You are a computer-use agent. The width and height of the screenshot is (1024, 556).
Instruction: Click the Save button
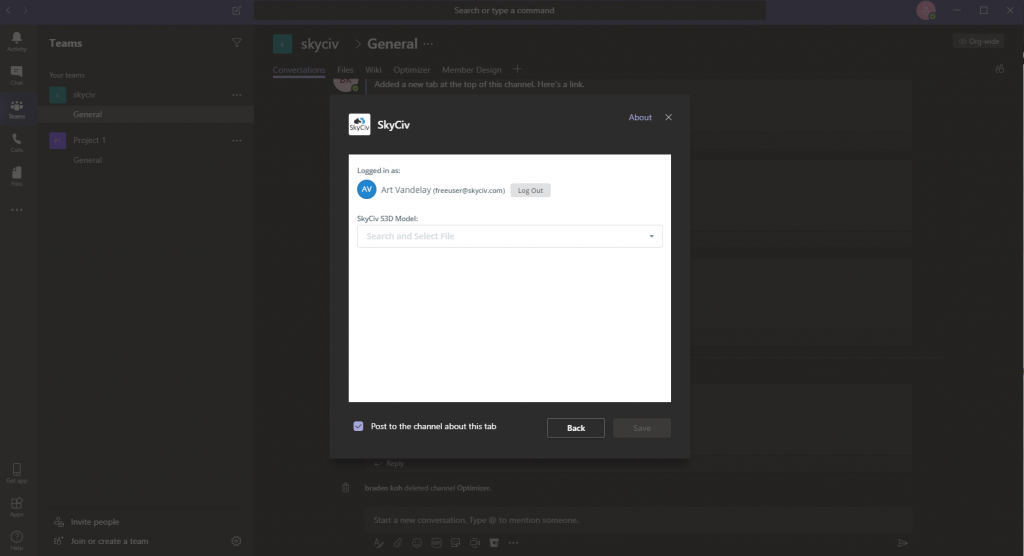coord(641,428)
